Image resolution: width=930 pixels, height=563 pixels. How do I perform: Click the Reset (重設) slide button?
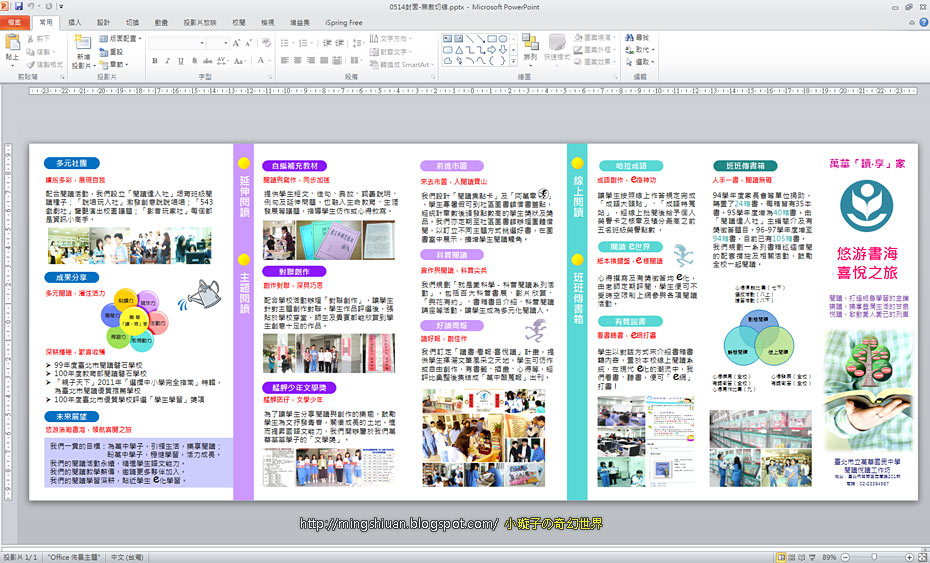coord(112,52)
